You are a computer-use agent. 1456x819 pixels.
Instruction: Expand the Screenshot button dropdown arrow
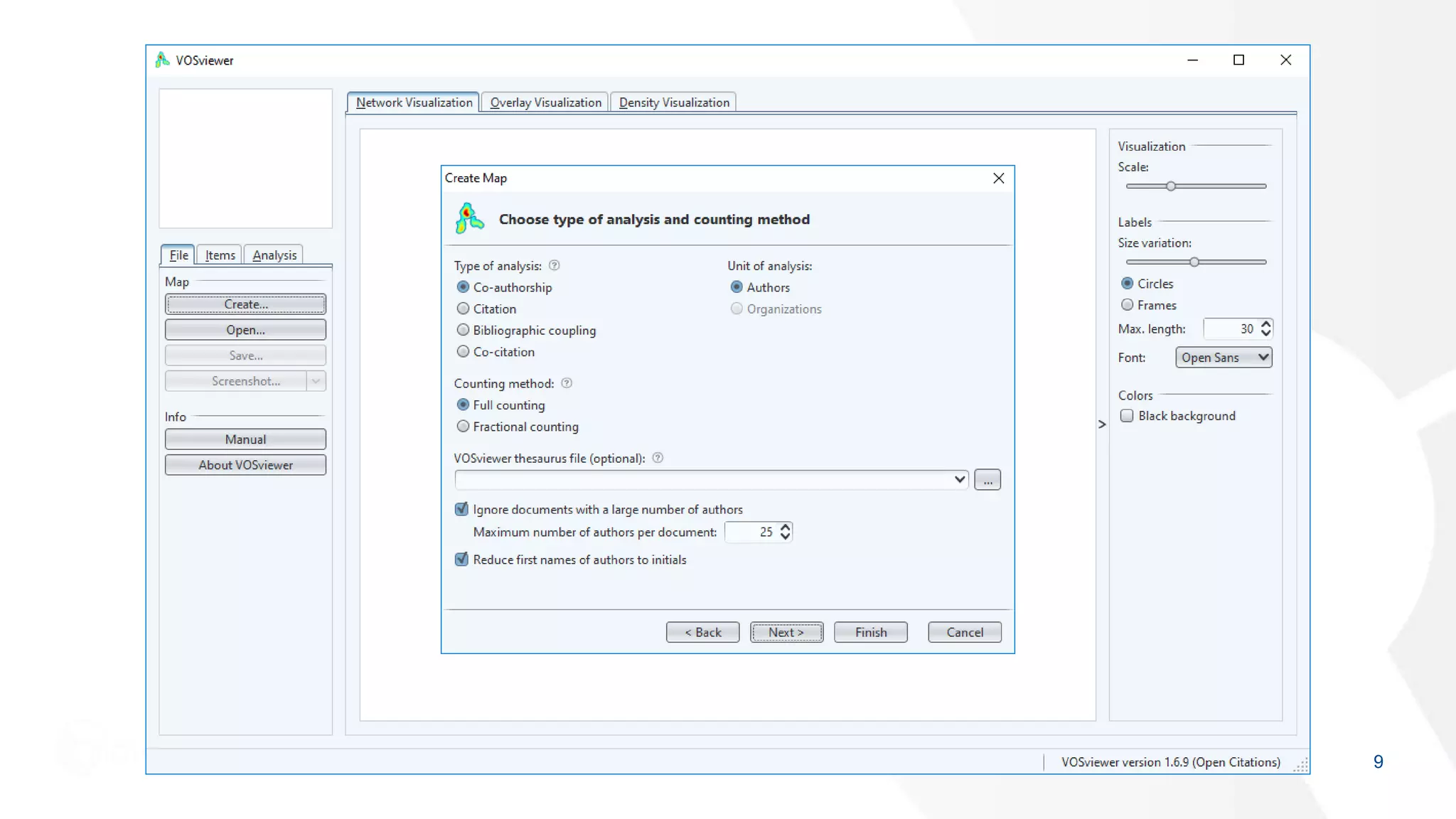(316, 381)
